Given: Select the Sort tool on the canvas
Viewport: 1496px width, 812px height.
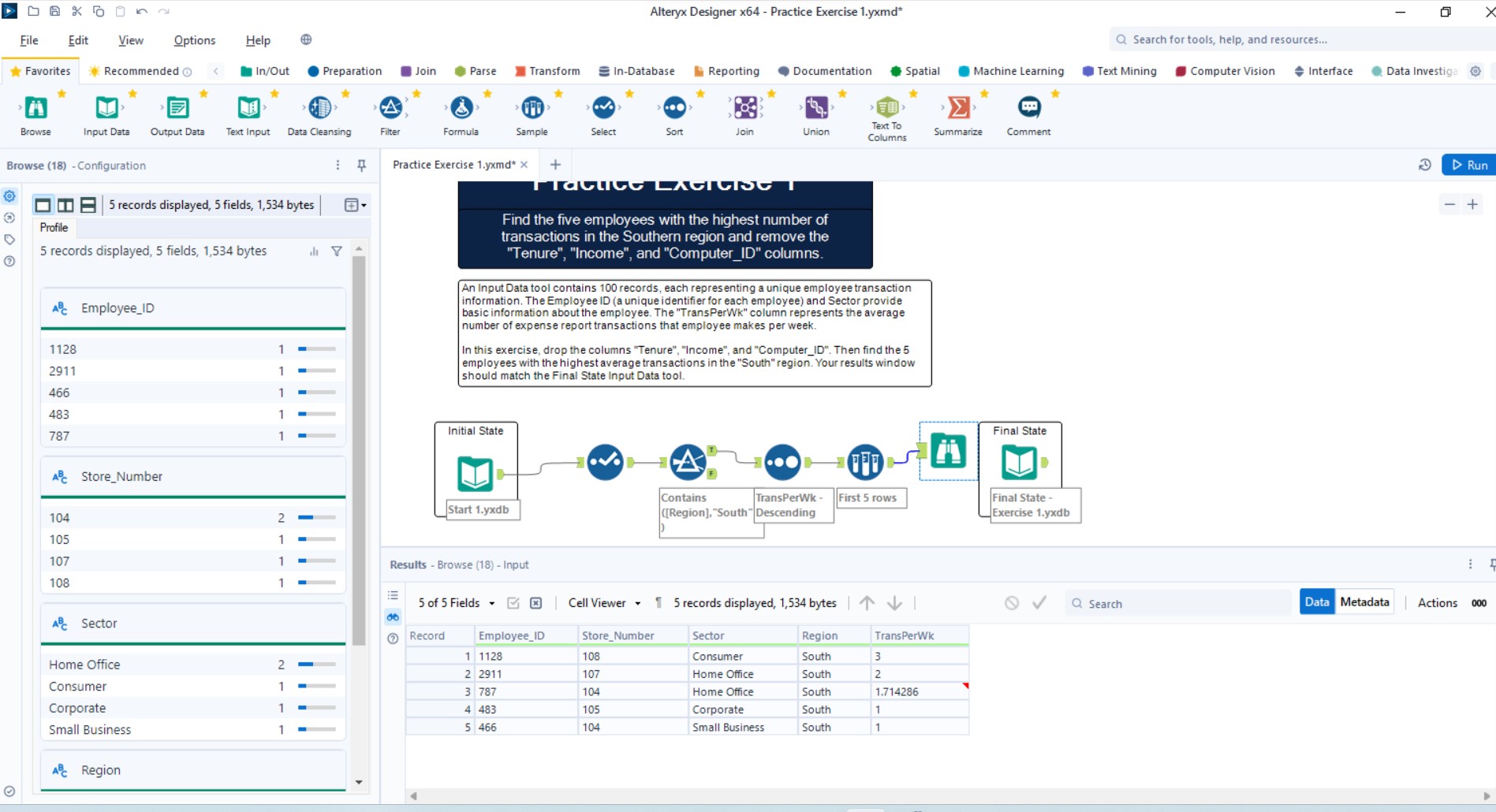Looking at the screenshot, I should point(783,462).
